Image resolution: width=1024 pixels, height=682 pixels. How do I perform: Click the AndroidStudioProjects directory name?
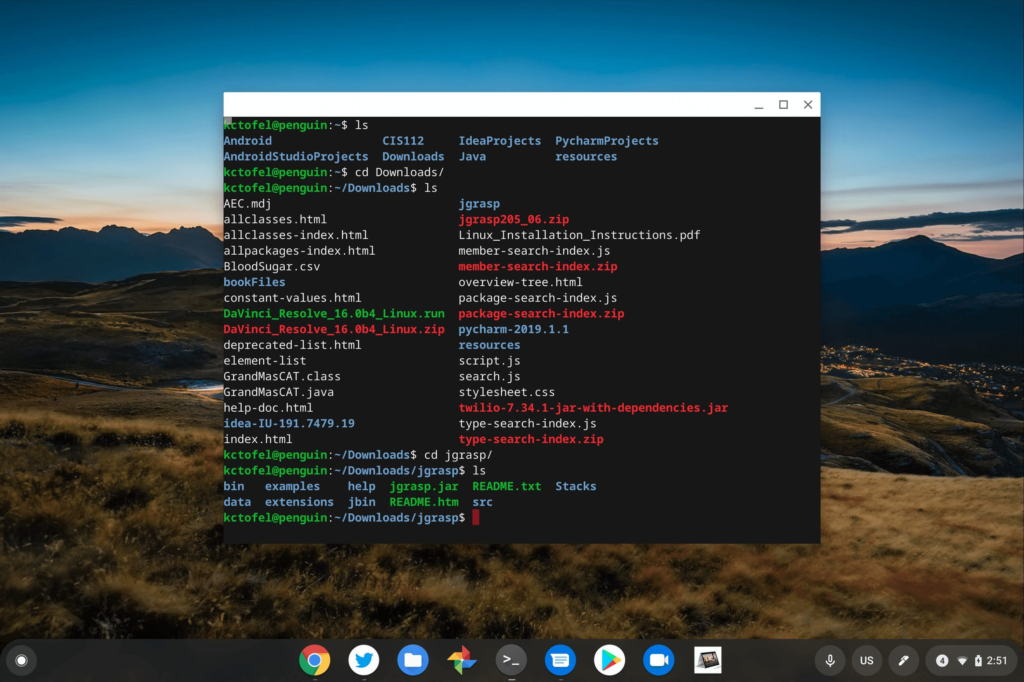click(296, 157)
